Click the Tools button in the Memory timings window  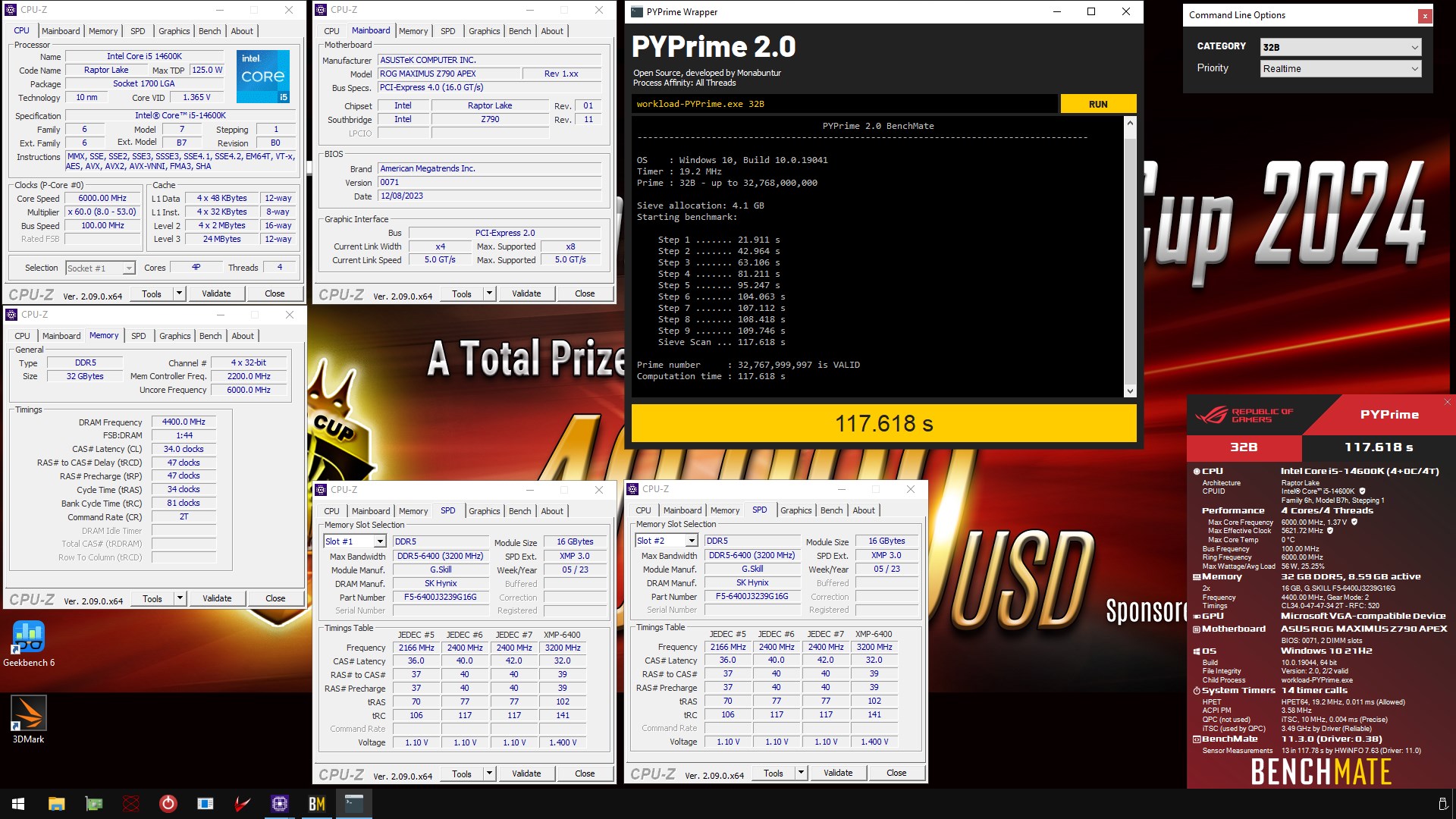tap(152, 598)
